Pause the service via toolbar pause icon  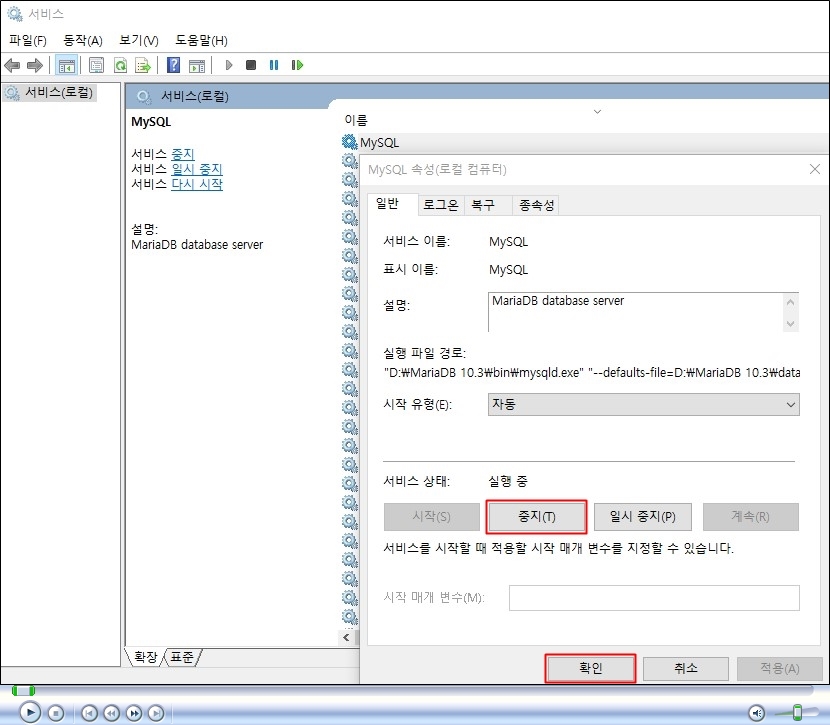click(274, 65)
